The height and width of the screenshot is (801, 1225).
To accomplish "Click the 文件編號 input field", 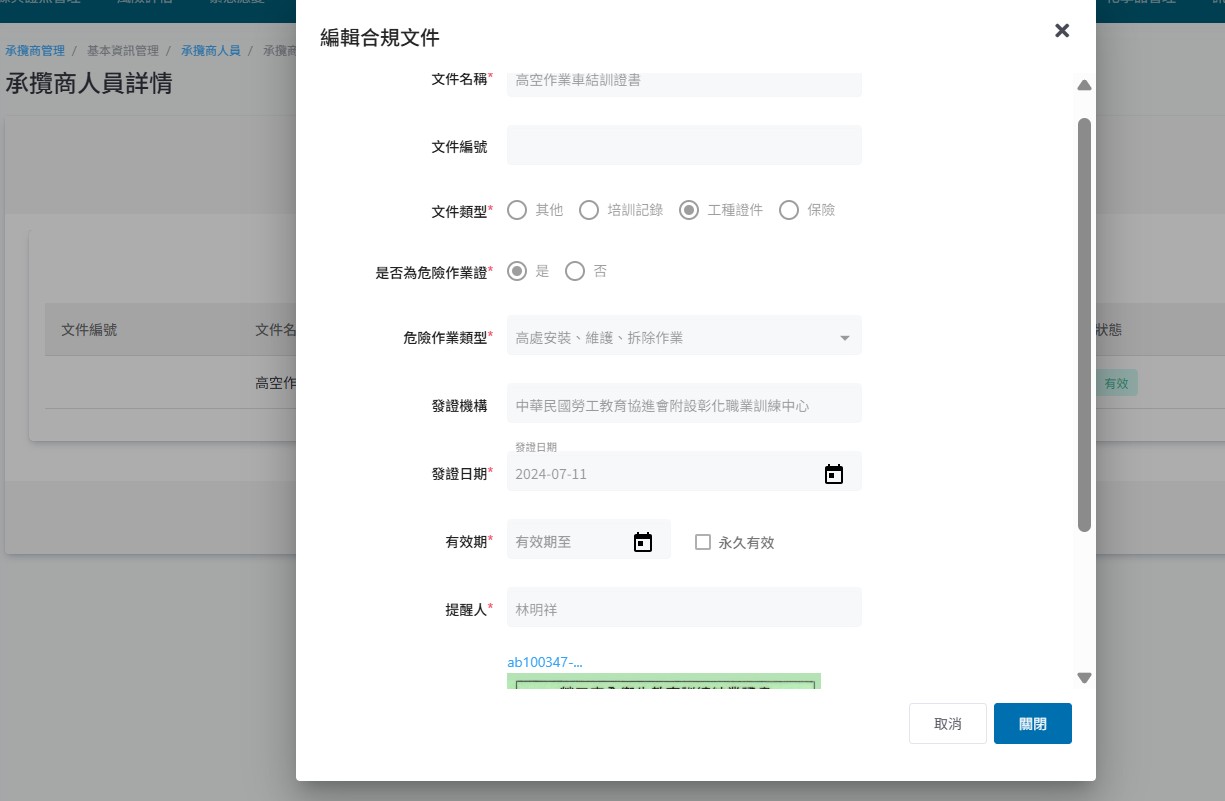I will 684,146.
